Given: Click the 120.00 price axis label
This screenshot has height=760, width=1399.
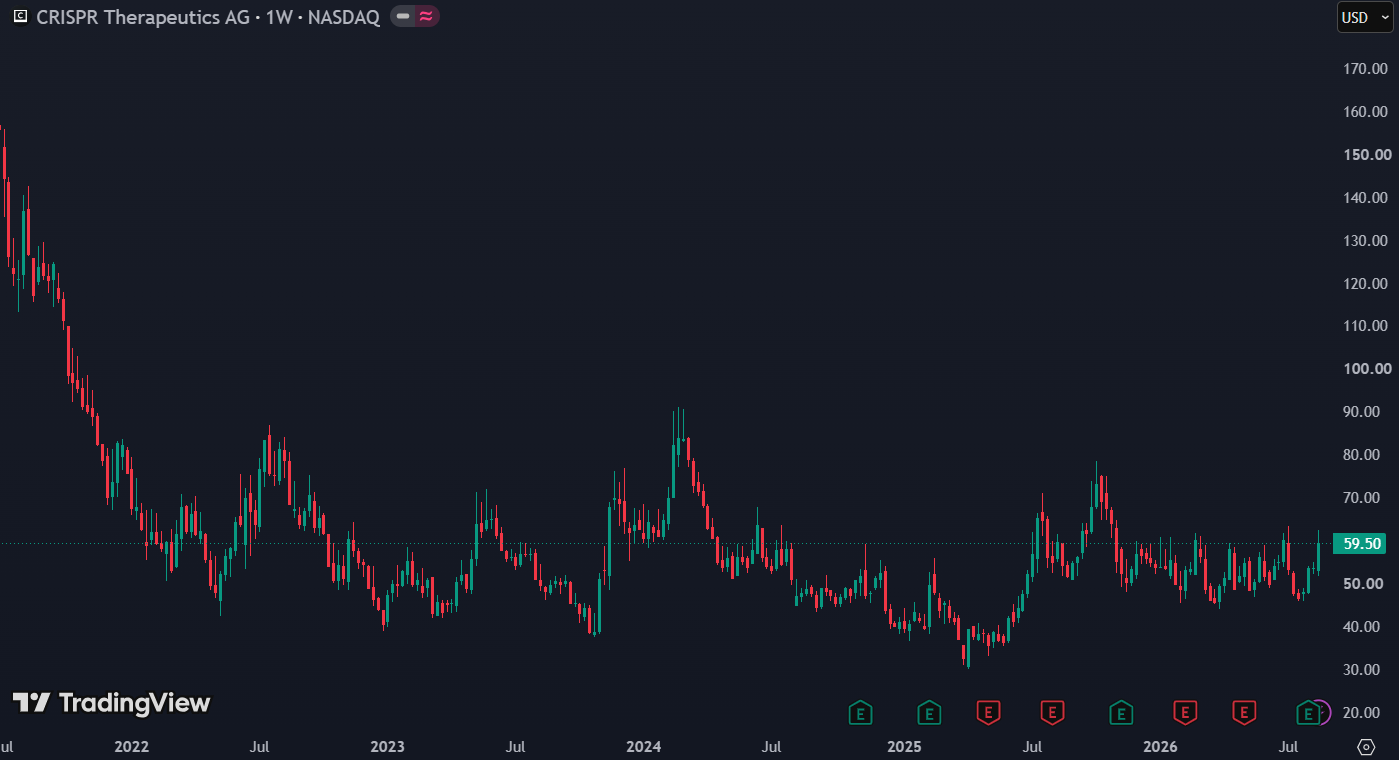Looking at the screenshot, I should pyautogui.click(x=1367, y=284).
